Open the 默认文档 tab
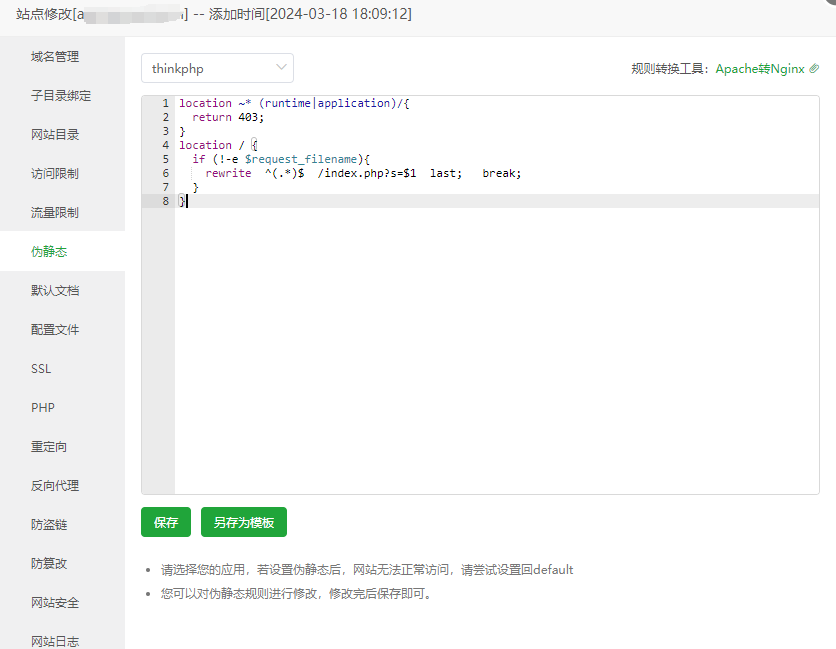 click(55, 291)
